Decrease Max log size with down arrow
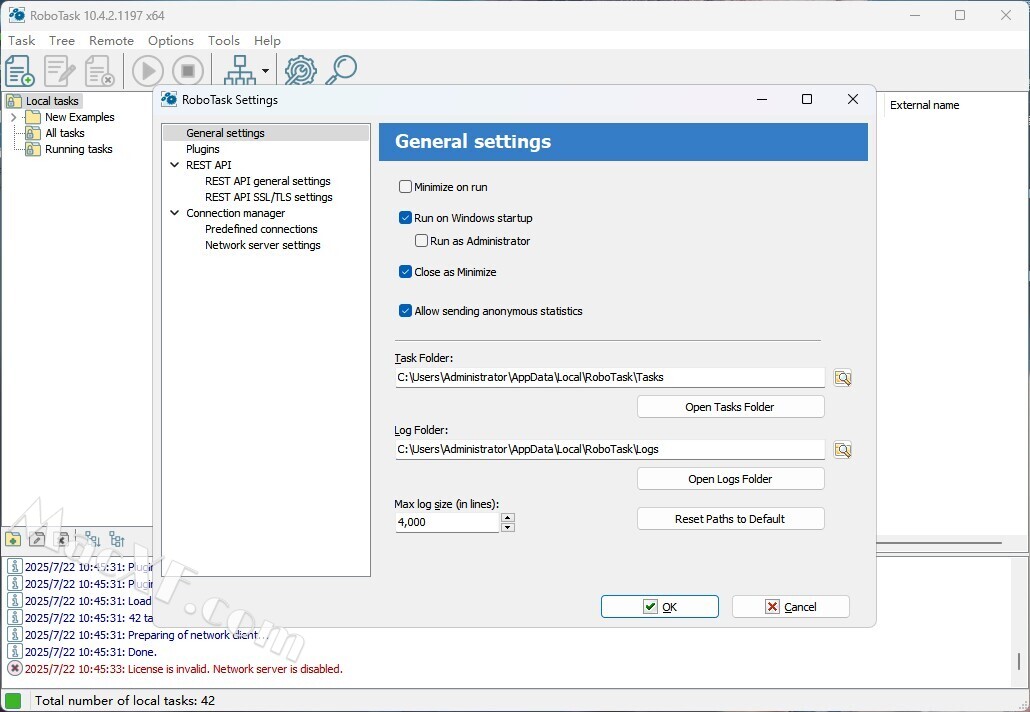 point(508,527)
